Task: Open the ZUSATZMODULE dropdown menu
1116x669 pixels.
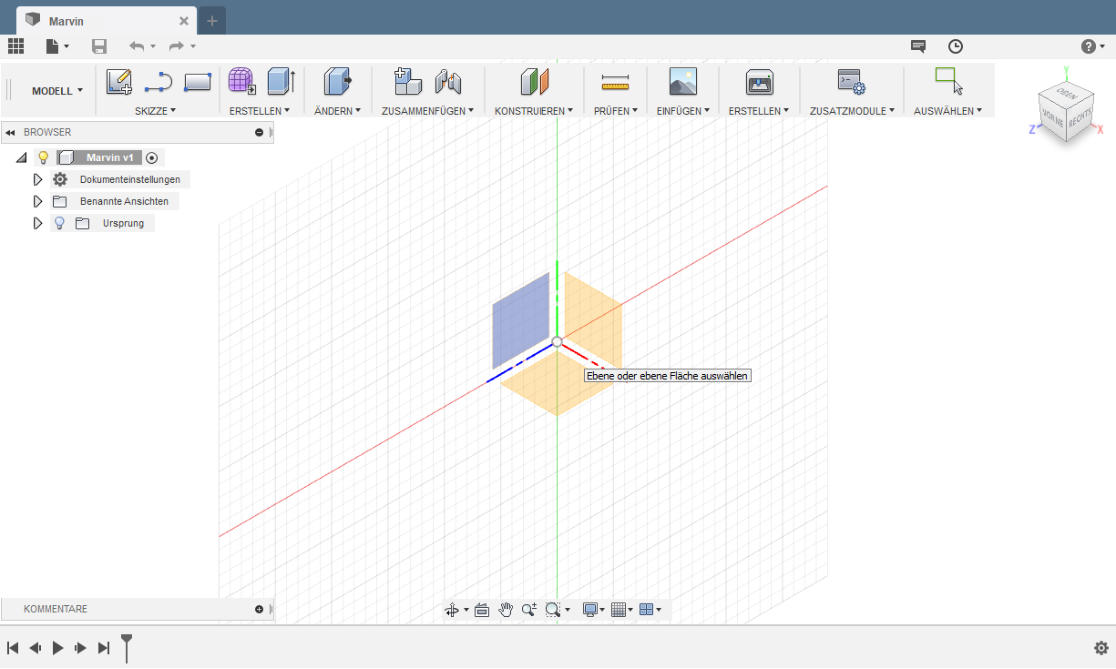Action: pos(852,111)
